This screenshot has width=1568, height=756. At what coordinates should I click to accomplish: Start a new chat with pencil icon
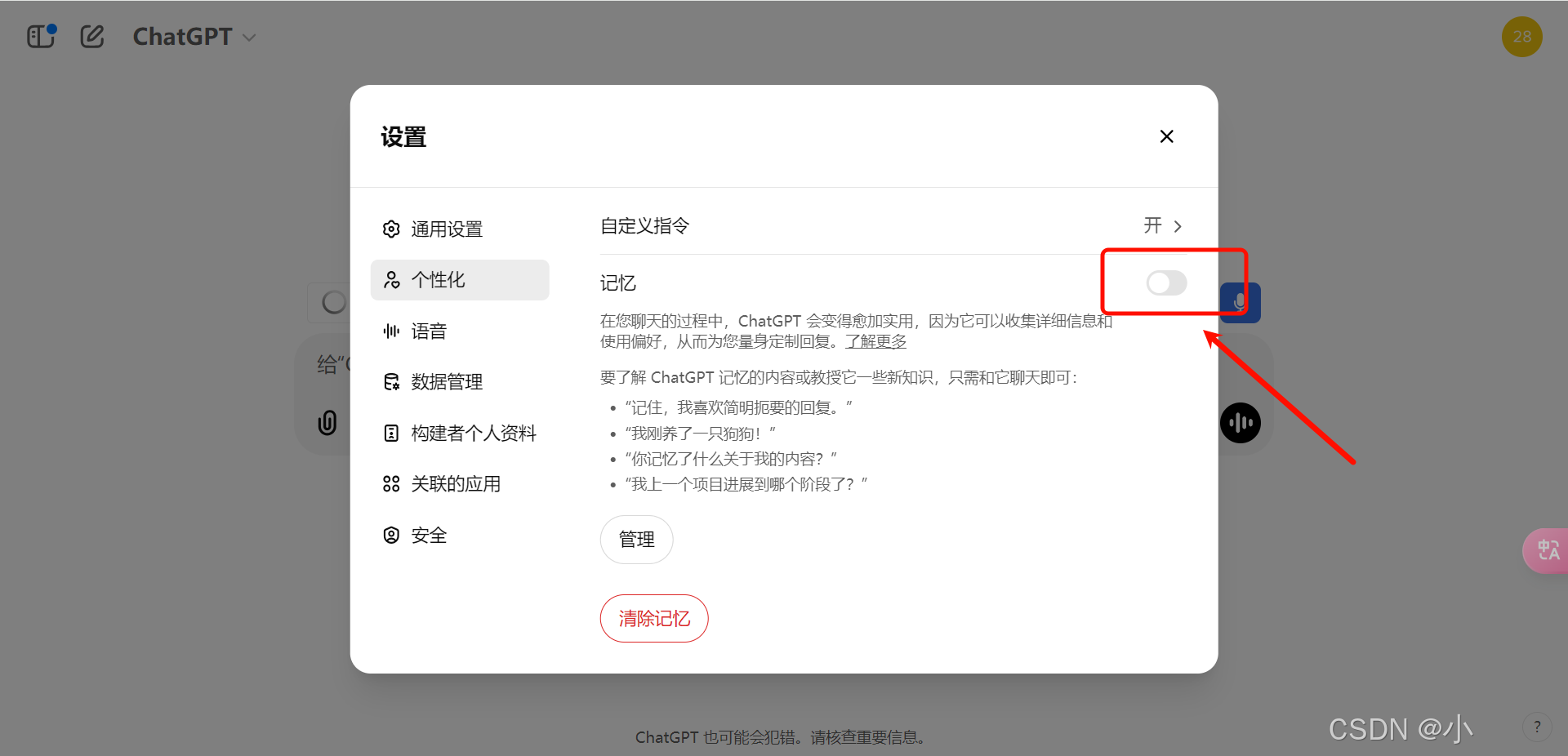pos(92,37)
